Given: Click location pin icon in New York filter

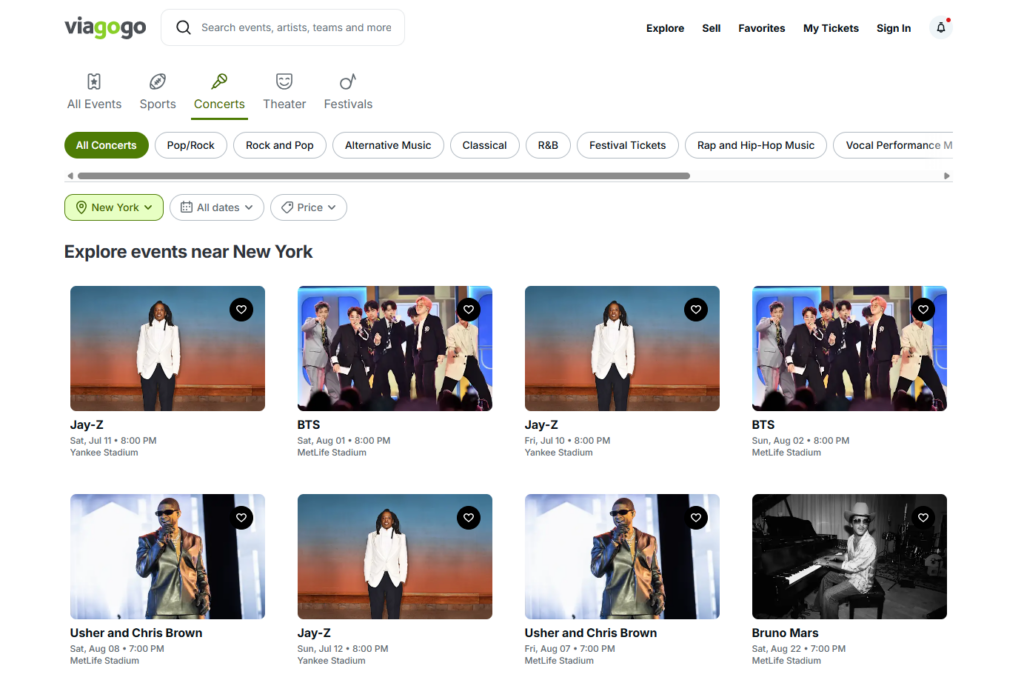Looking at the screenshot, I should point(82,208).
